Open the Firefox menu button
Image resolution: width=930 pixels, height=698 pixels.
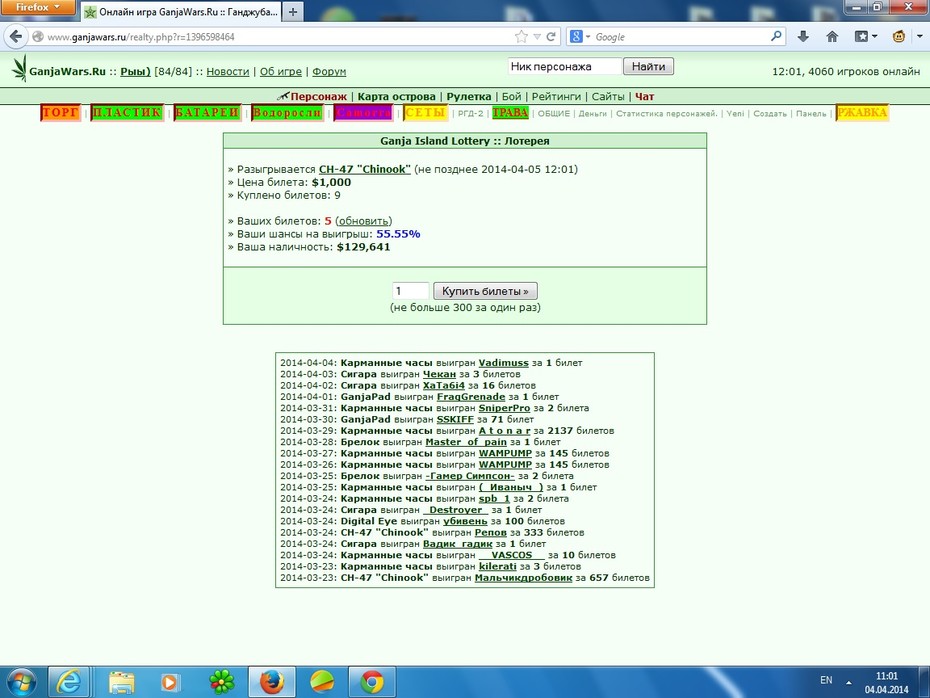[x=38, y=7]
